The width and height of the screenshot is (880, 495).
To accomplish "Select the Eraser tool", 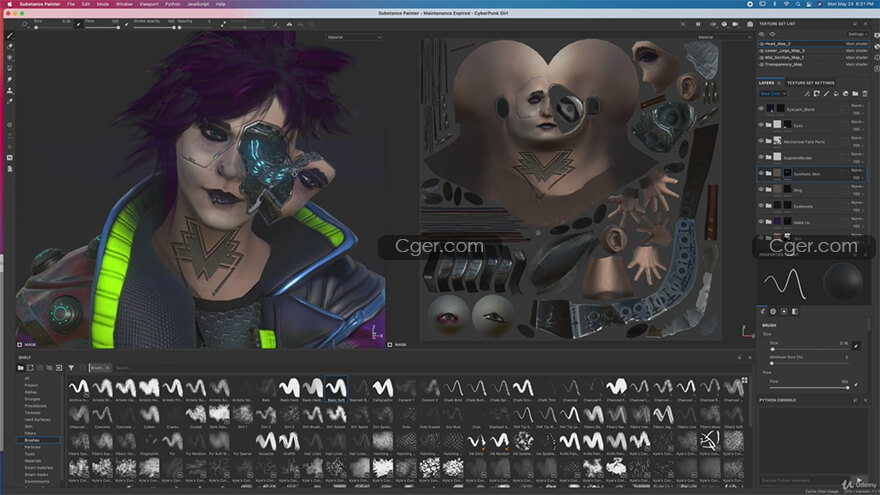I will coord(10,47).
